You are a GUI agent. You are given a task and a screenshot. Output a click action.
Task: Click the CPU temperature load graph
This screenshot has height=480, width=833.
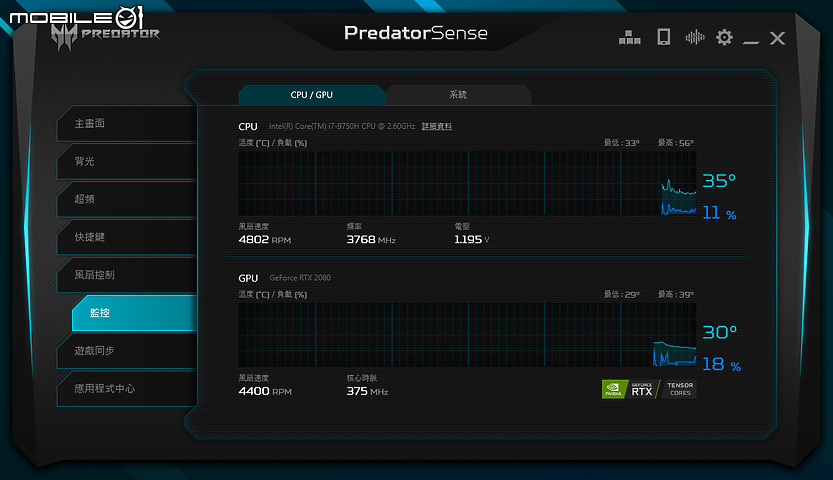pyautogui.click(x=466, y=183)
